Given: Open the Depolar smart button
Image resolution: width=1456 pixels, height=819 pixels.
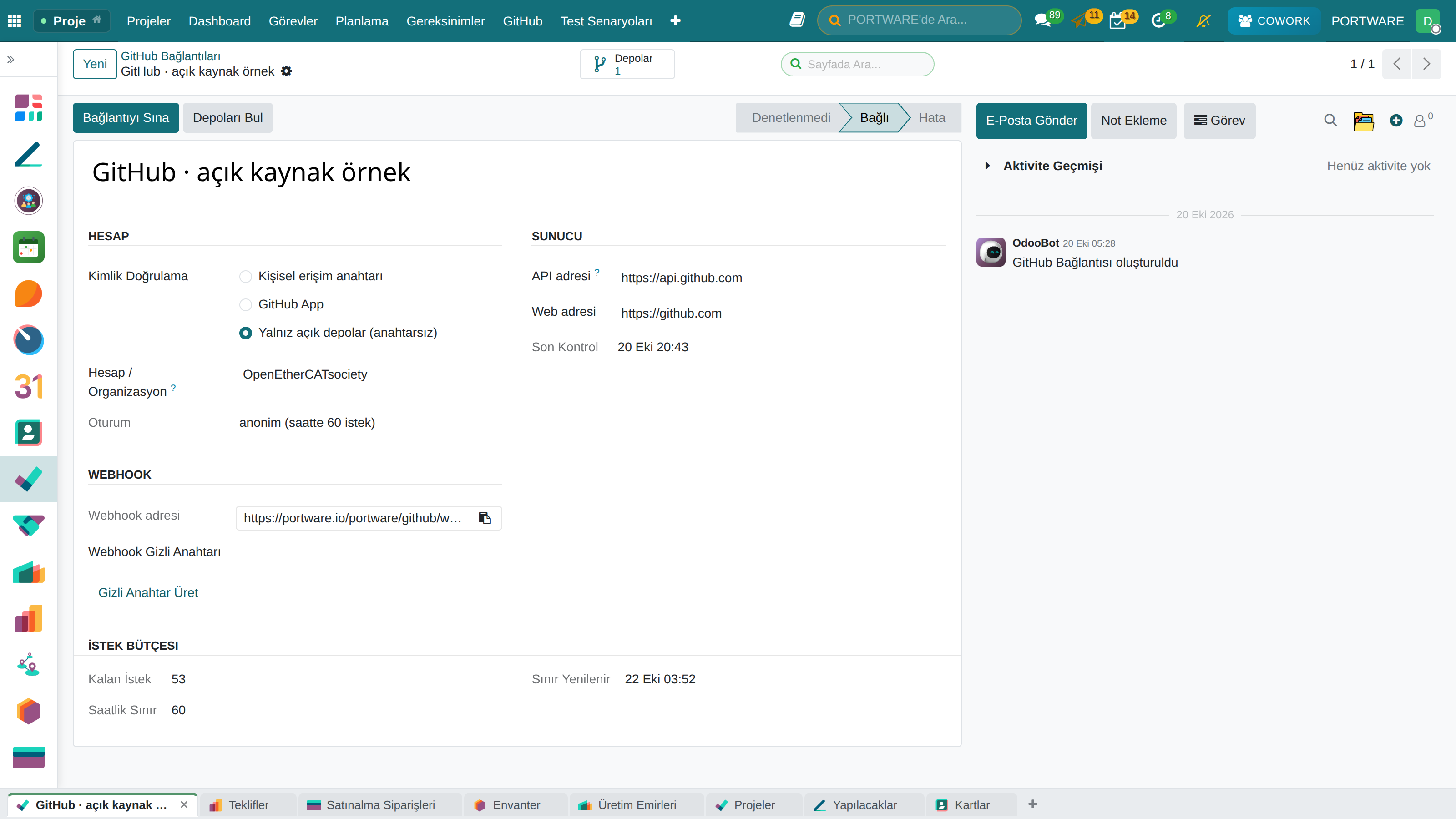Looking at the screenshot, I should pos(627,64).
